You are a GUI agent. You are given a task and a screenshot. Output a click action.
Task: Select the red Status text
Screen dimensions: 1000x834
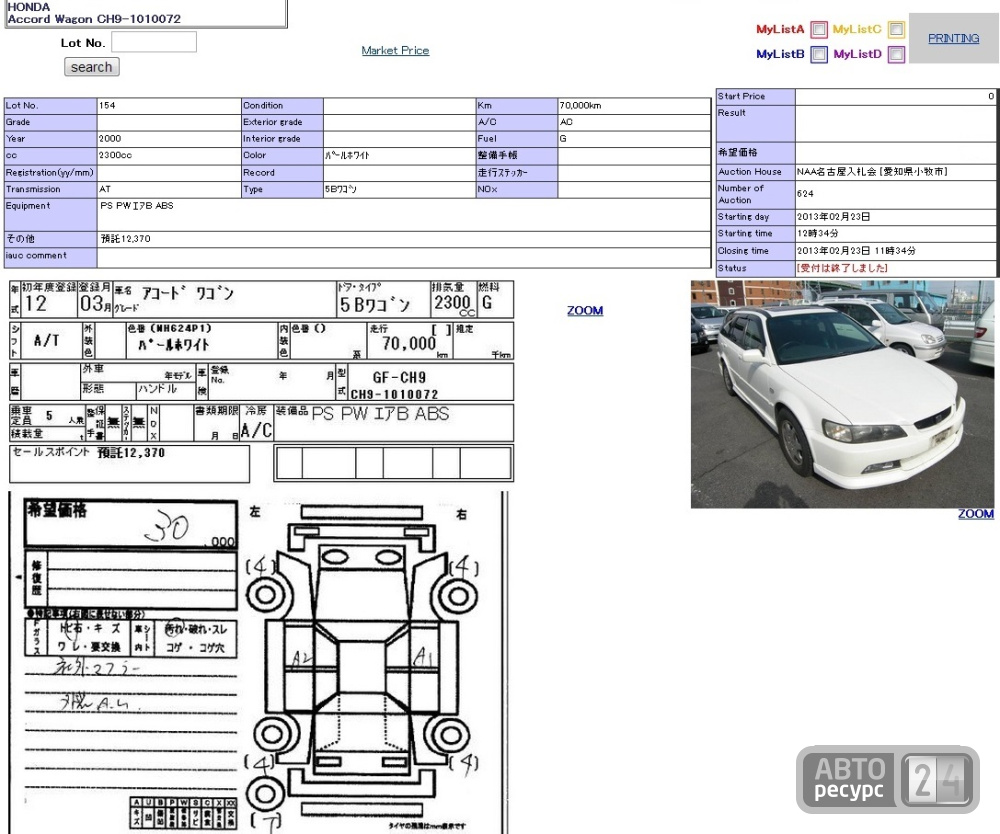pos(842,268)
